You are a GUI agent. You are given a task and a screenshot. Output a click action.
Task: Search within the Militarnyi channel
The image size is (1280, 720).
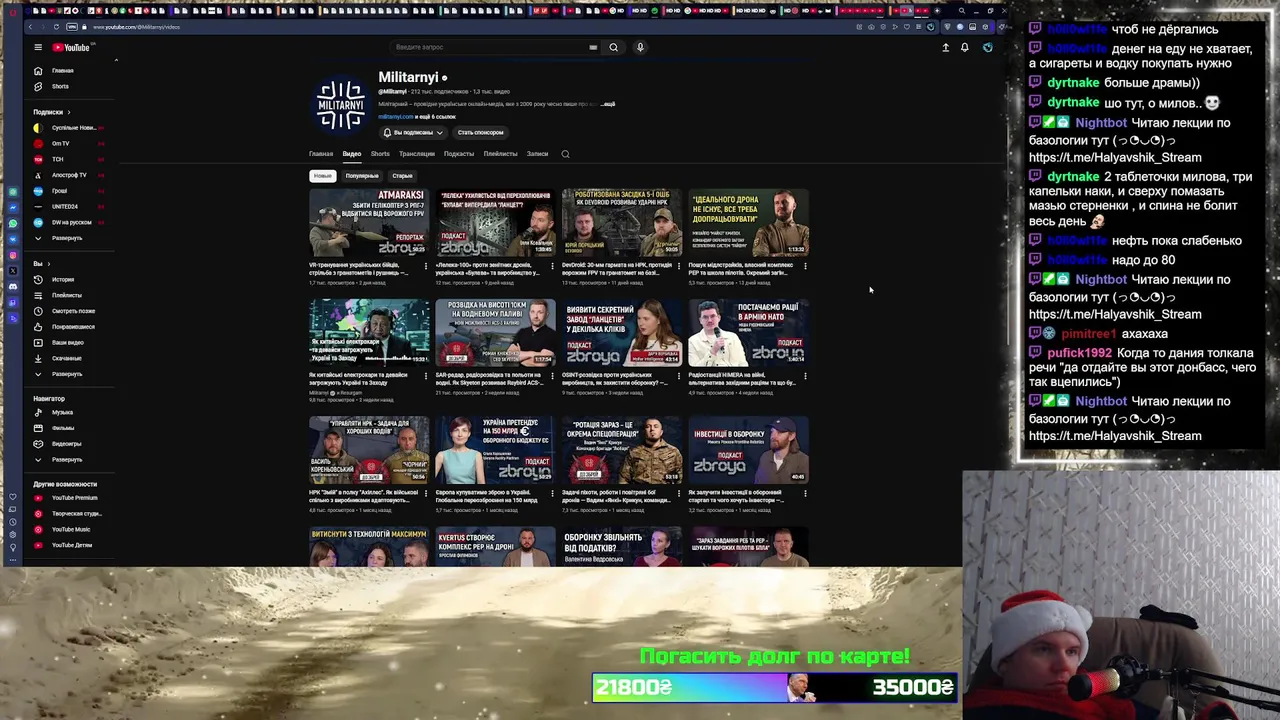(565, 154)
